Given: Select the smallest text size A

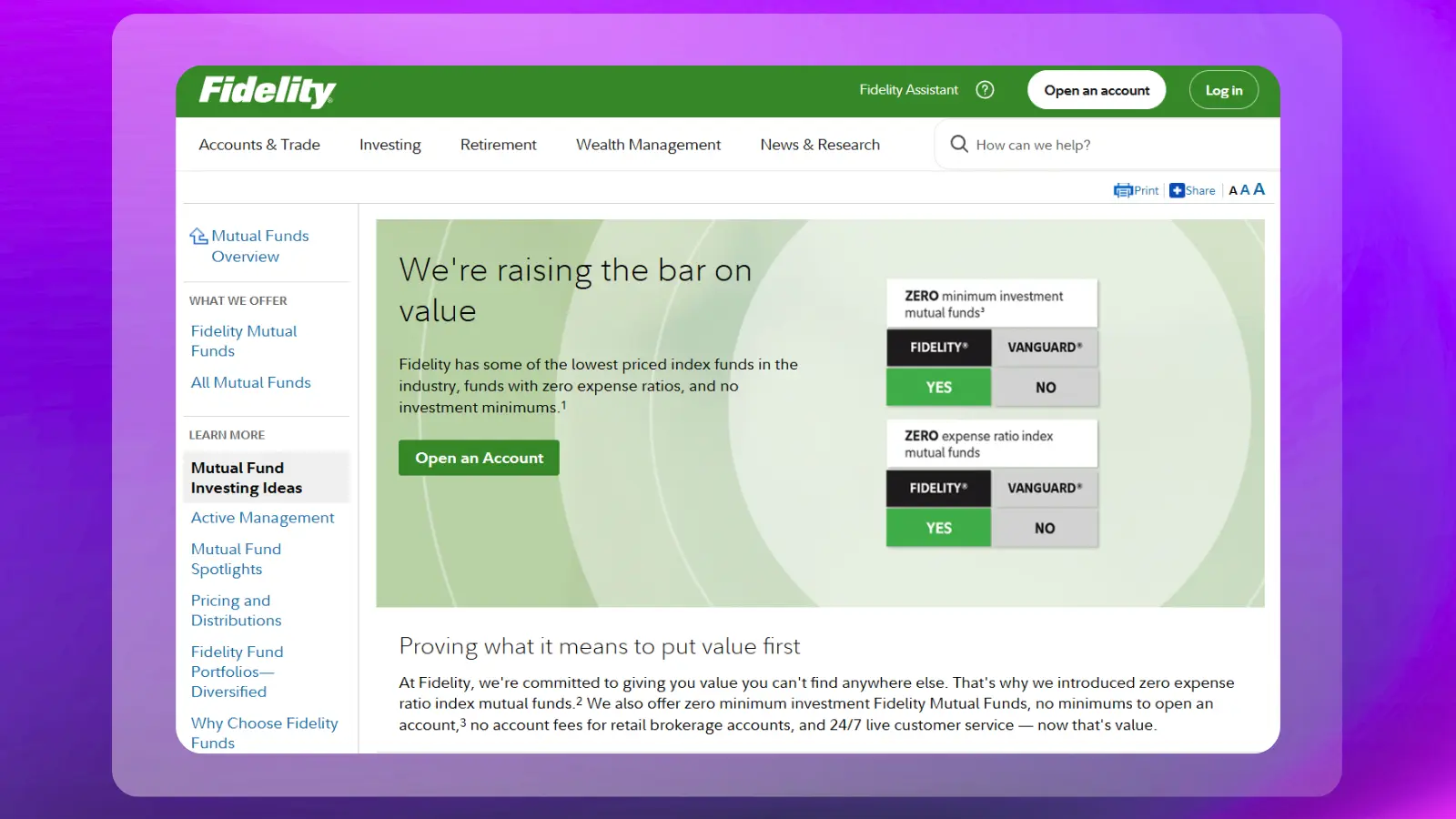Looking at the screenshot, I should tap(1233, 190).
